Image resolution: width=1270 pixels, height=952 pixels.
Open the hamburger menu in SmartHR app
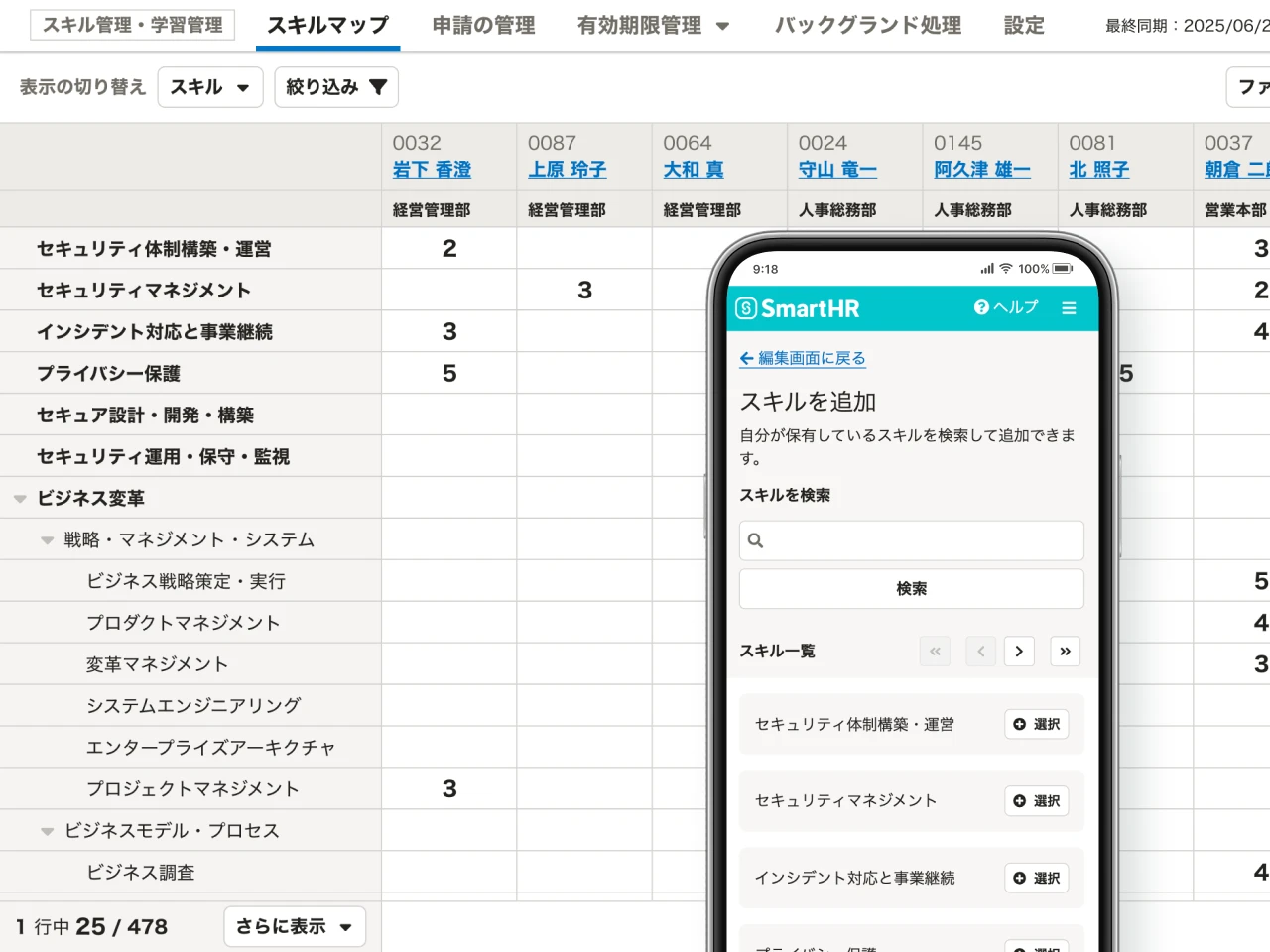click(1070, 307)
